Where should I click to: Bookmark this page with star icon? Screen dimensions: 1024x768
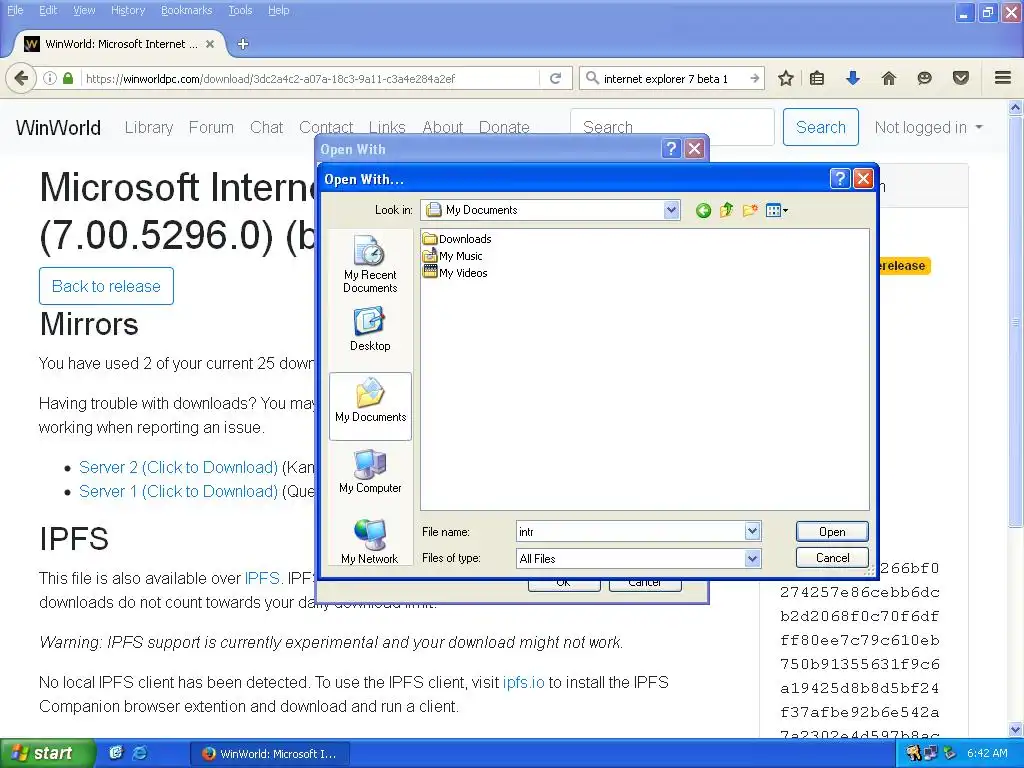[x=786, y=78]
